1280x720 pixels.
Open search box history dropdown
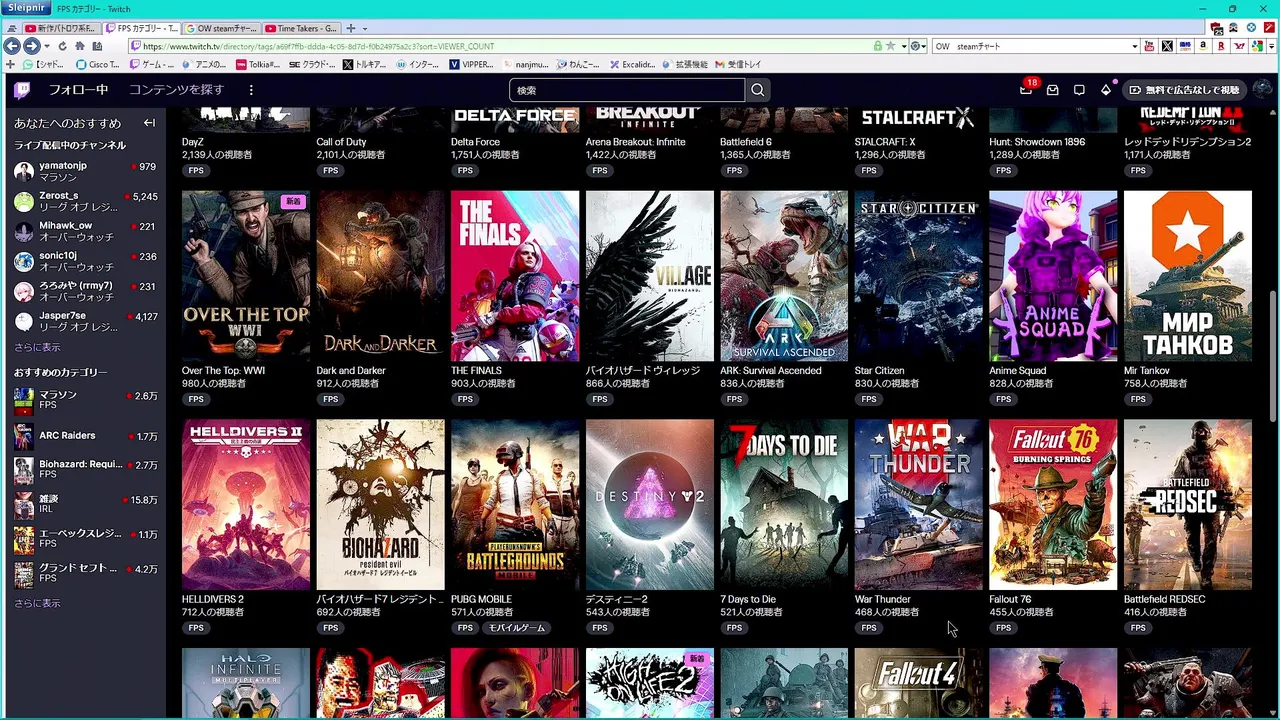pos(1135,46)
